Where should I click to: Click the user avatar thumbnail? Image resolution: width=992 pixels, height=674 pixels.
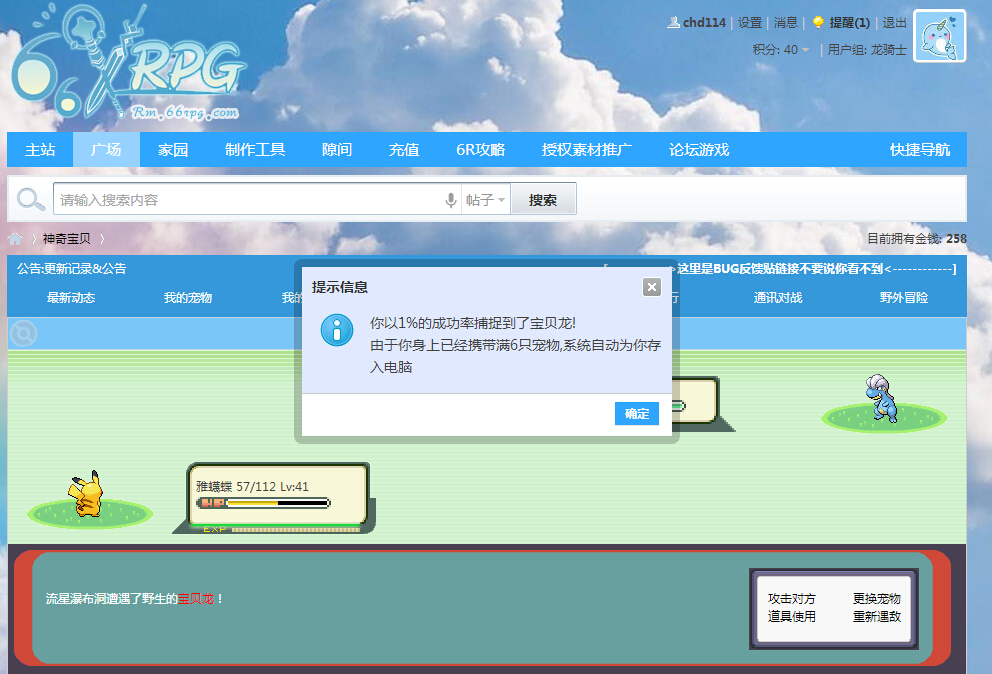tap(939, 36)
